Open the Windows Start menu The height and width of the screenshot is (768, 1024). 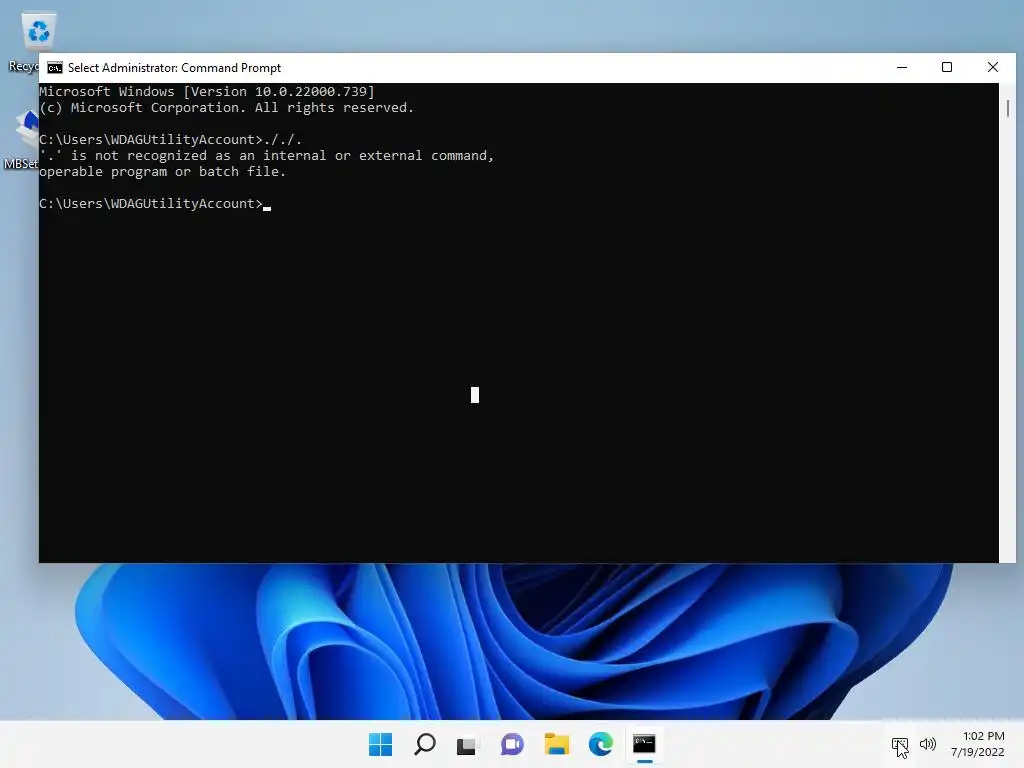(x=380, y=744)
